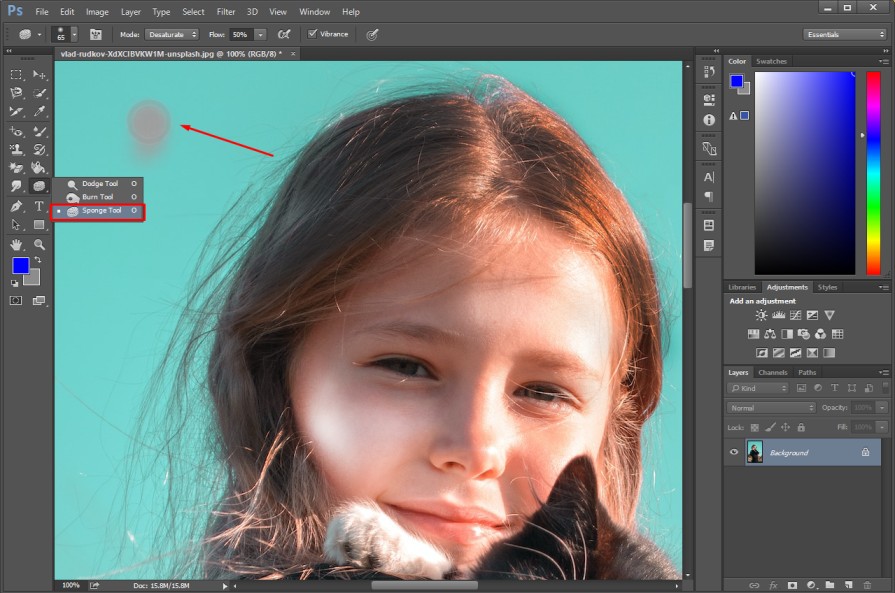Enable airbrush-style build-up effects

[284, 34]
